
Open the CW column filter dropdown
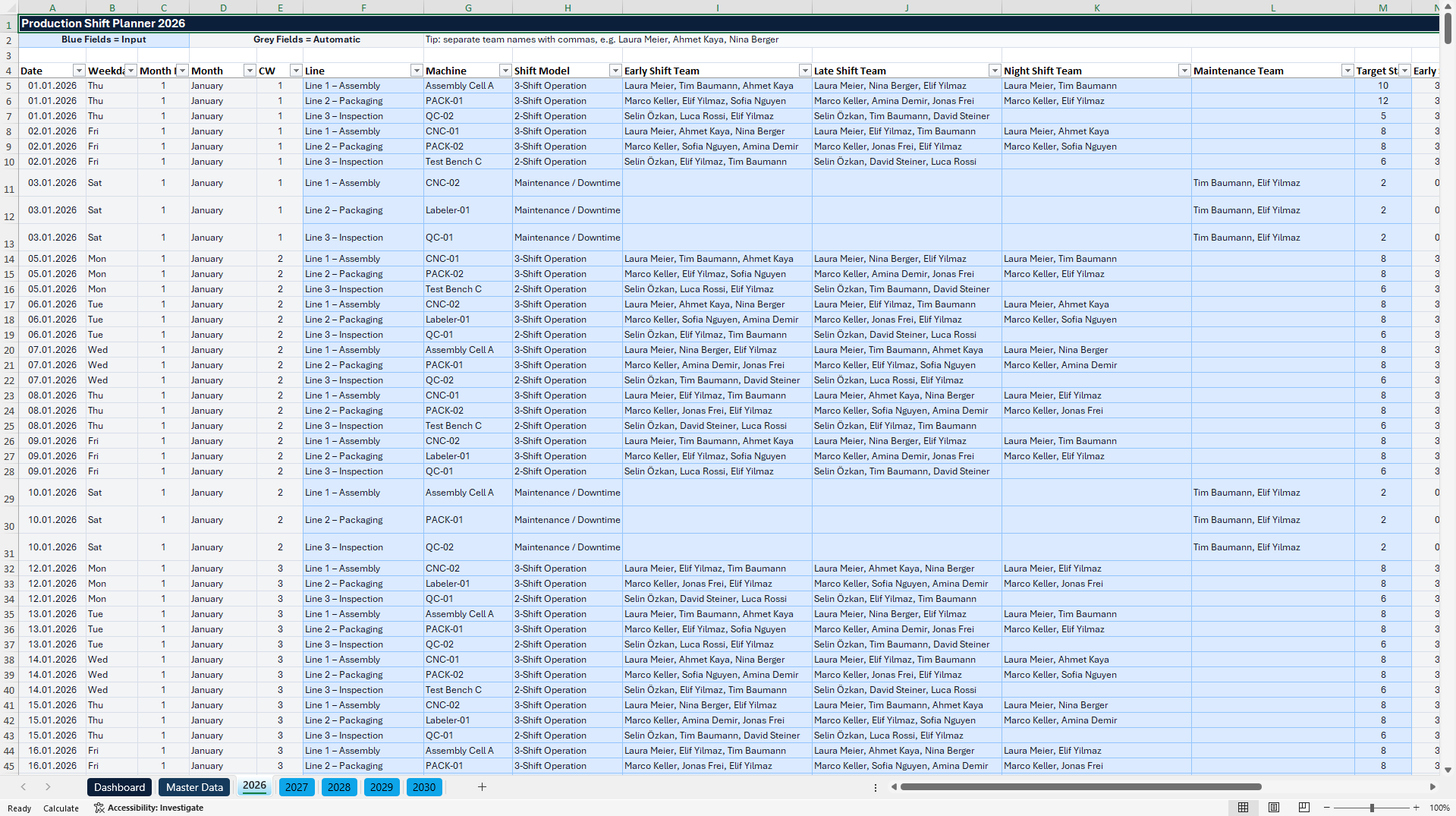pos(295,71)
